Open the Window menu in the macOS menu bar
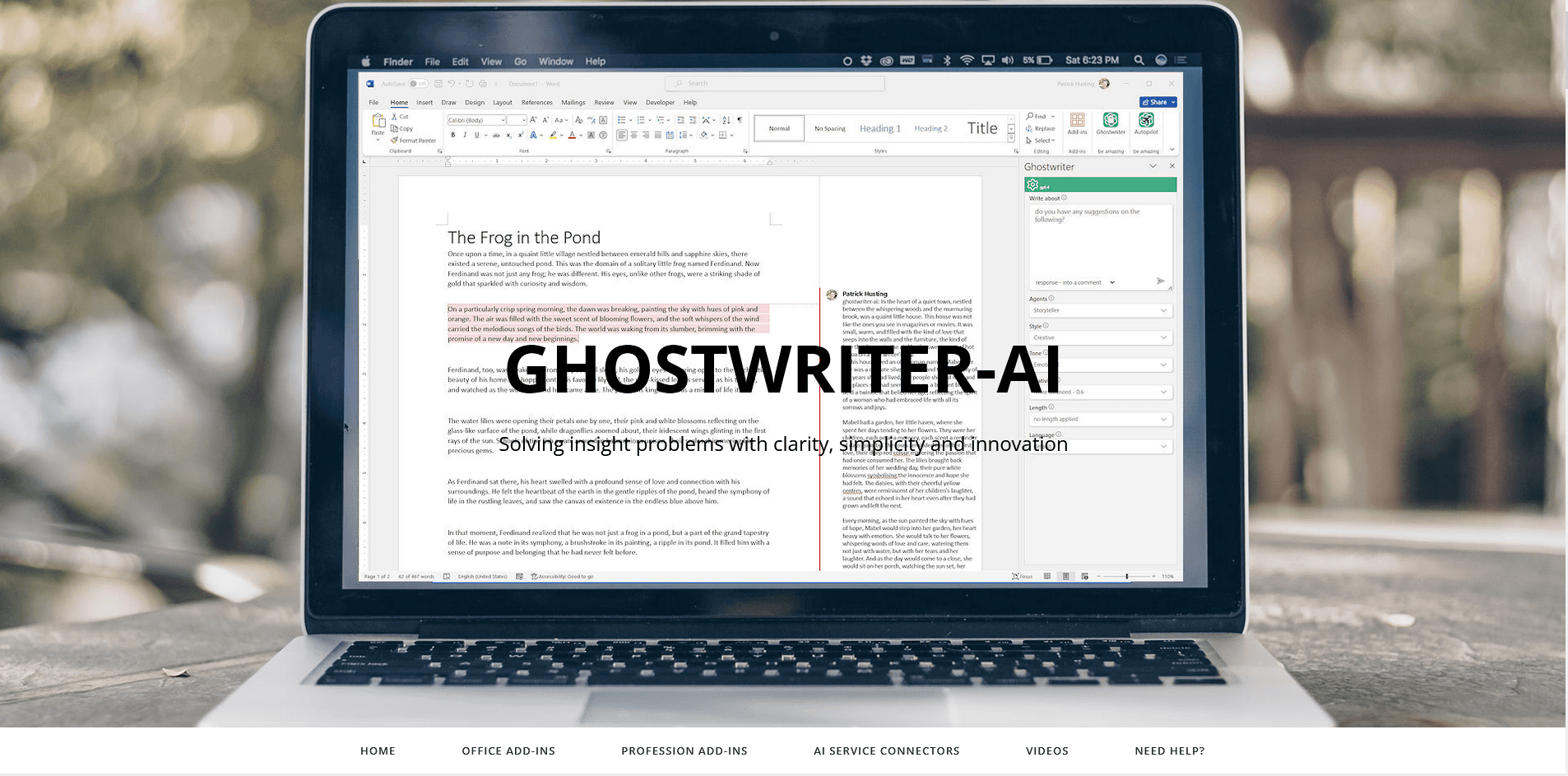Viewport: 1568px width, 776px height. point(556,61)
